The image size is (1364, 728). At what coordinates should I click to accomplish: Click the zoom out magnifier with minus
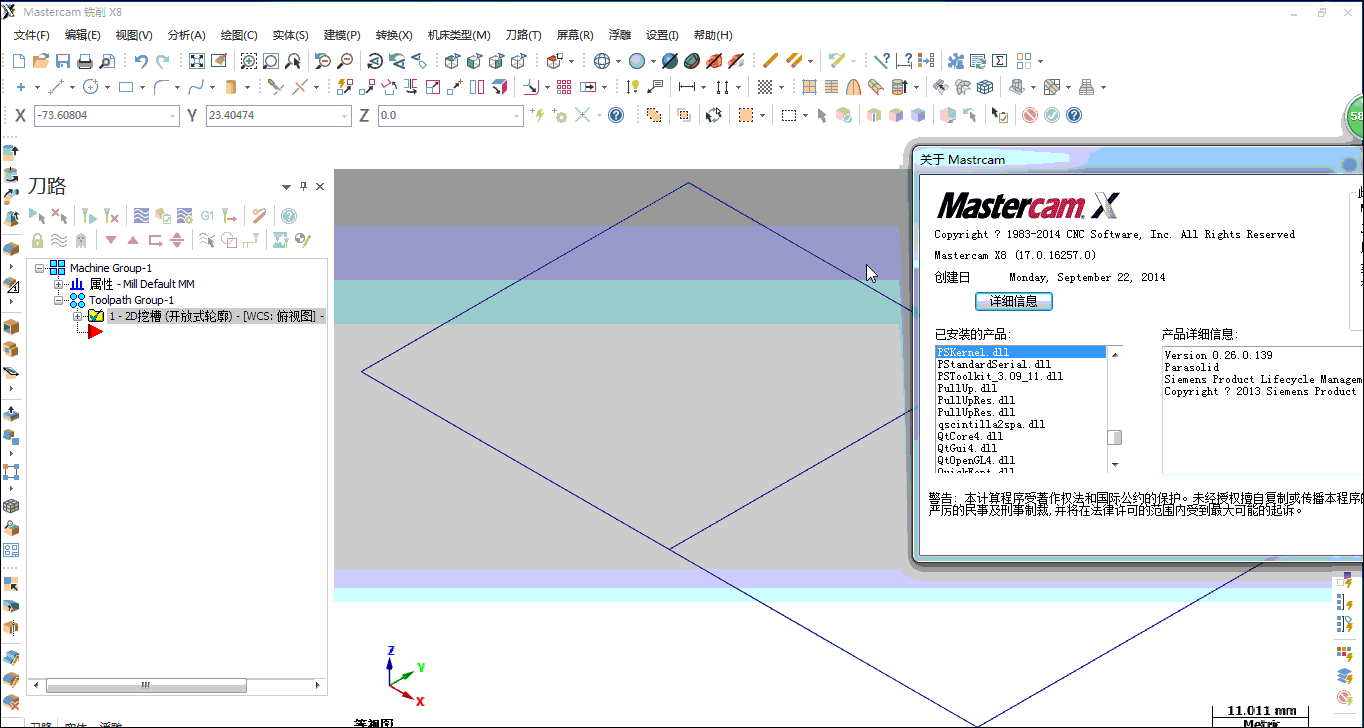(345, 61)
